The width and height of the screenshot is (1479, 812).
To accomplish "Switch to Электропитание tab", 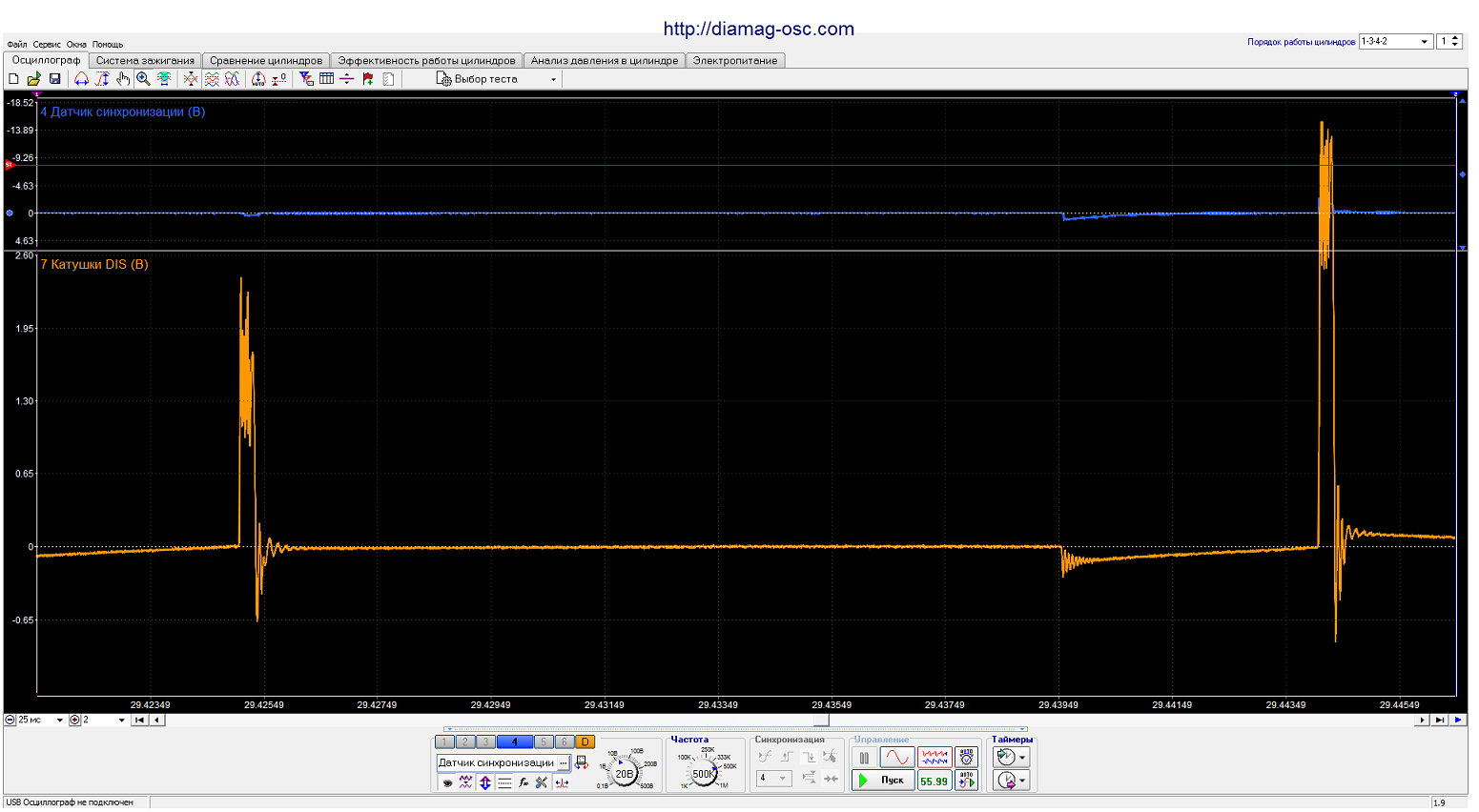I will pyautogui.click(x=735, y=60).
